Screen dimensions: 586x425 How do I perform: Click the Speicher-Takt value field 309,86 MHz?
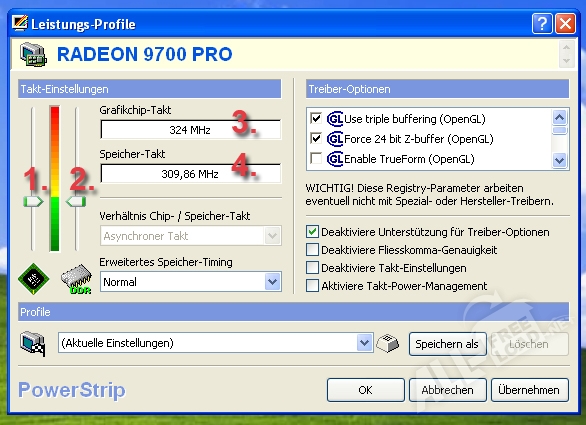(191, 174)
